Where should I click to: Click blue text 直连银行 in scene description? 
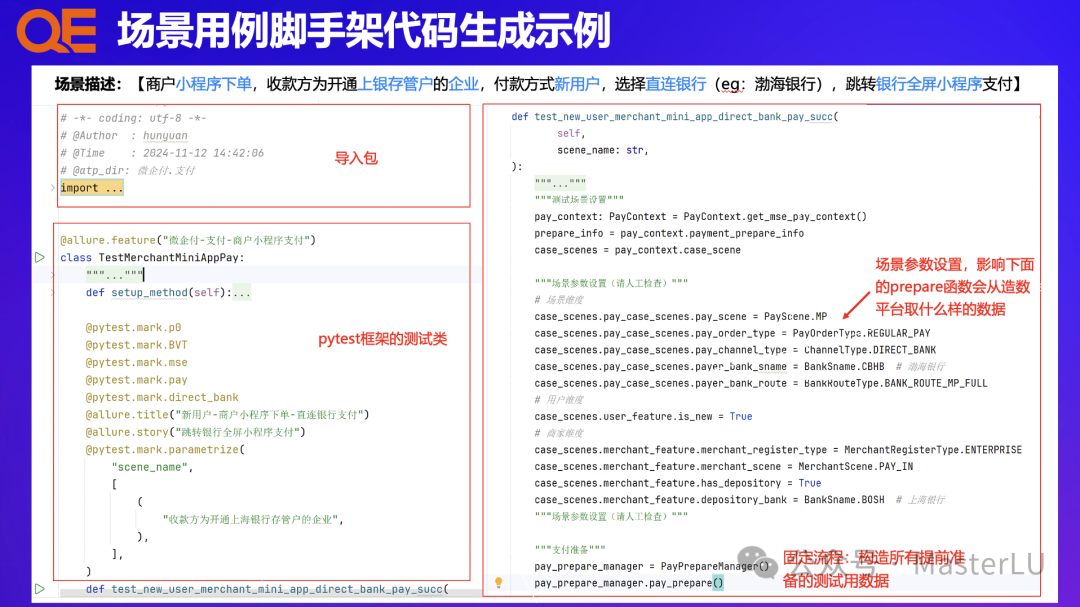click(676, 84)
